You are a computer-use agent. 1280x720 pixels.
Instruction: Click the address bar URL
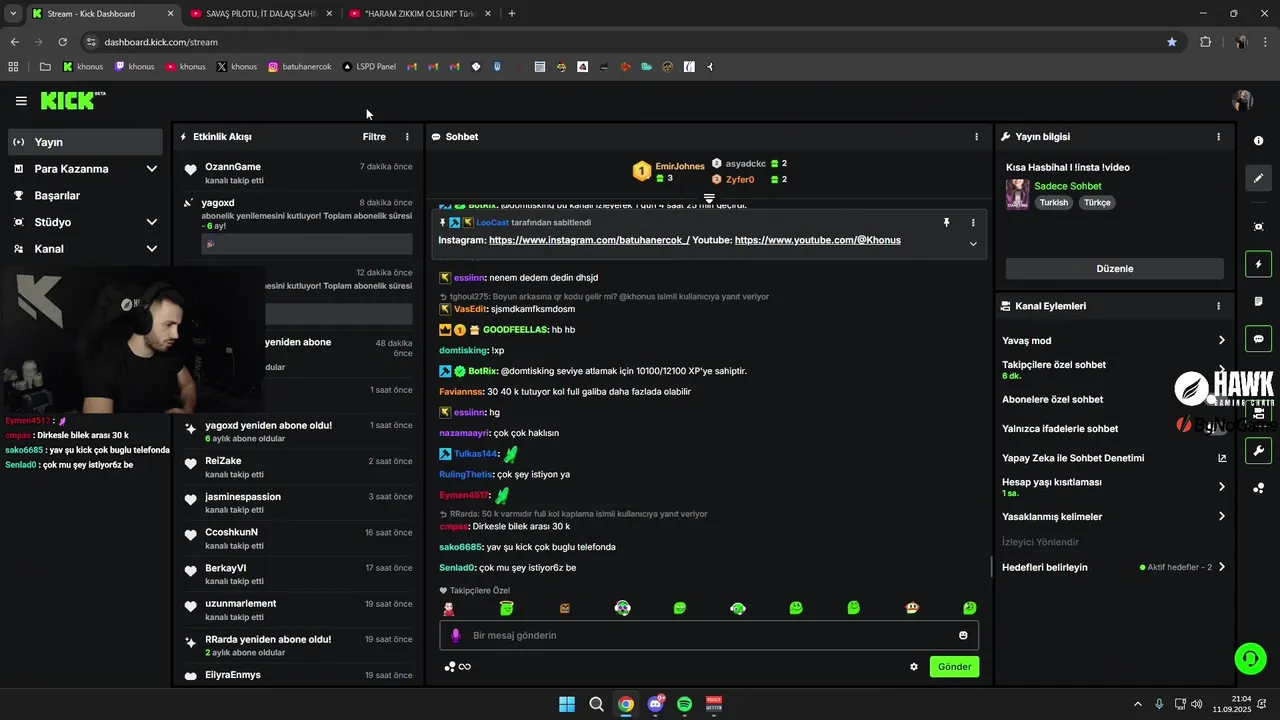(161, 42)
